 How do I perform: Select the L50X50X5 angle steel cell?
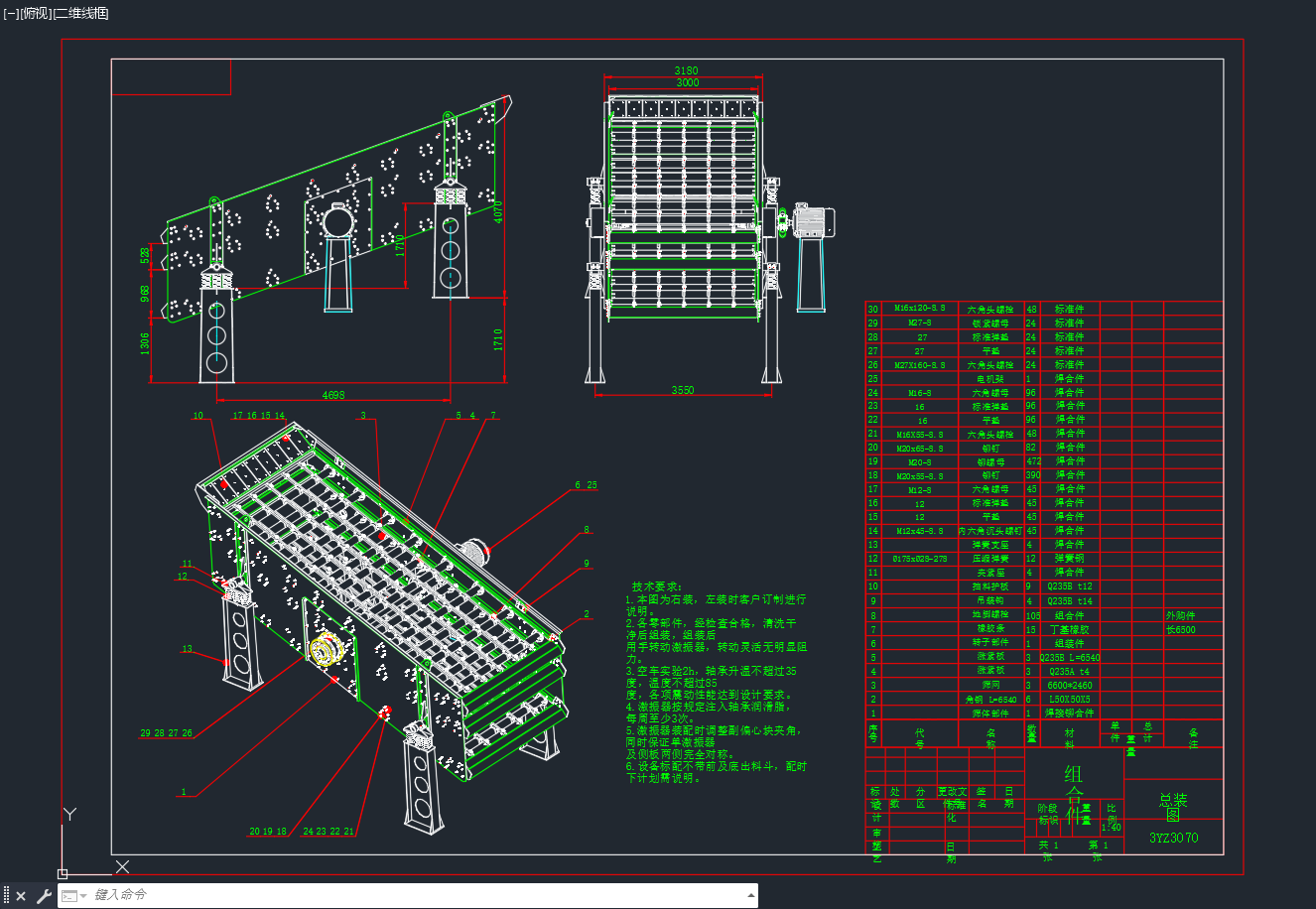tap(1070, 699)
